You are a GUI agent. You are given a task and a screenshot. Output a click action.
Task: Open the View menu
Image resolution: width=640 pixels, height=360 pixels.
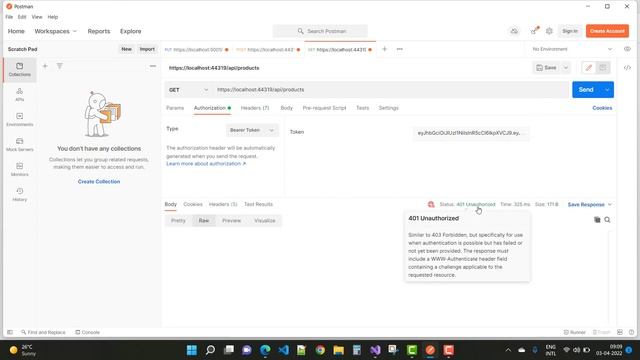(37, 17)
